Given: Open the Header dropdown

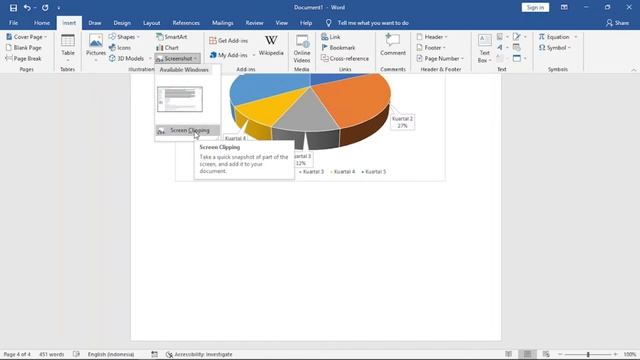Looking at the screenshot, I should (x=432, y=37).
